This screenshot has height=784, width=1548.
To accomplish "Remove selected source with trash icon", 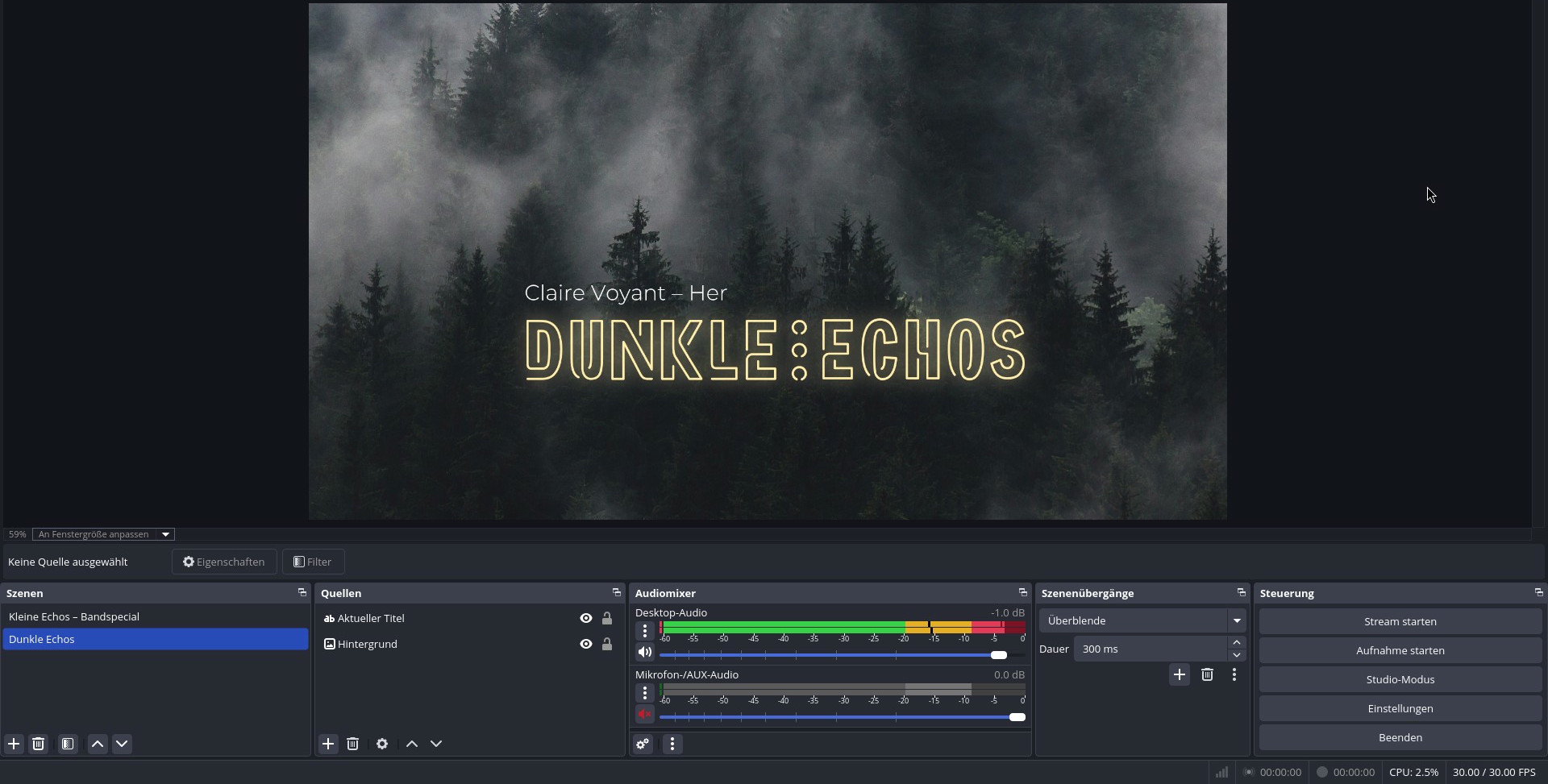I will point(352,744).
